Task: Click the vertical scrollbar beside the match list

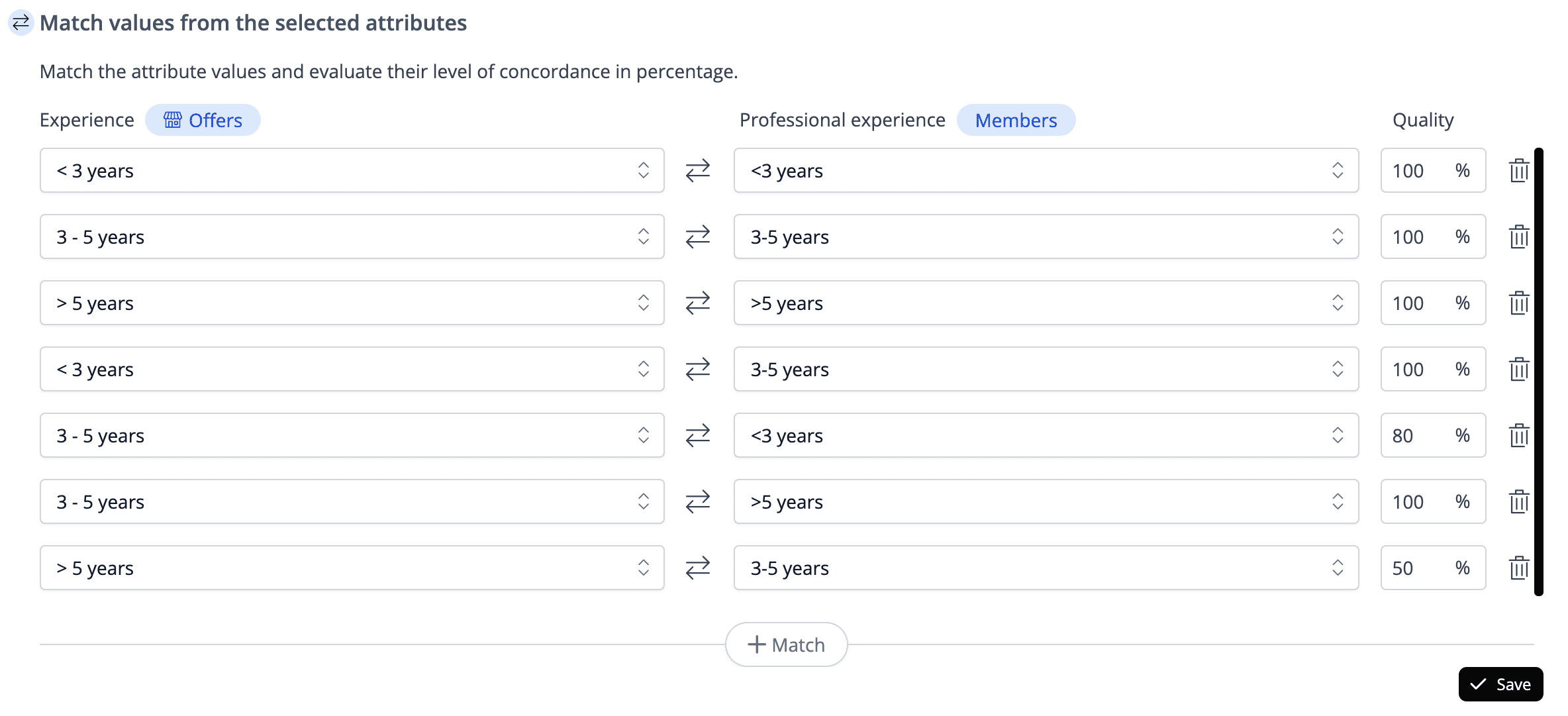Action: coord(1539,371)
